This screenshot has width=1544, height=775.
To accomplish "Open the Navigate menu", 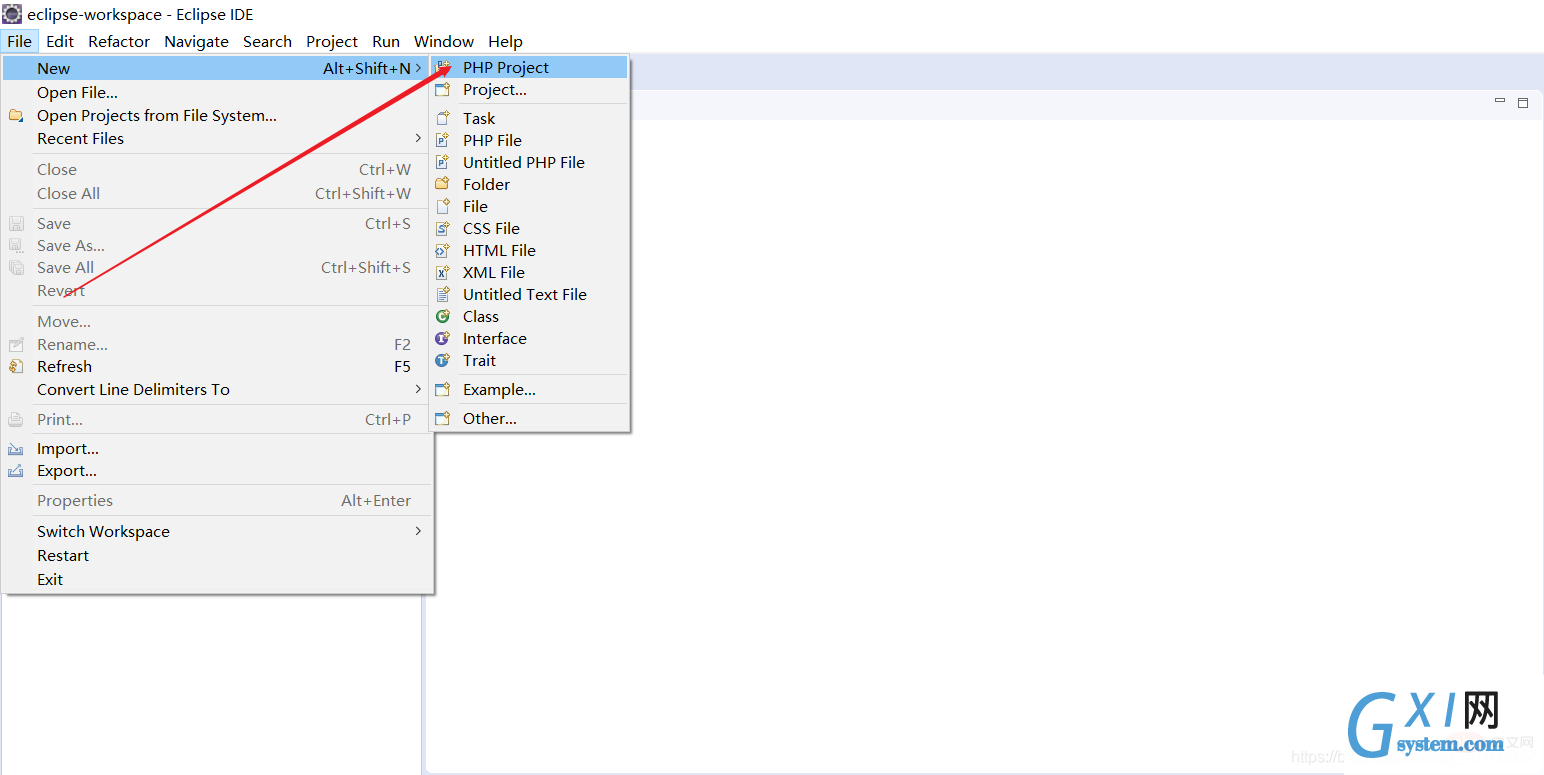I will tap(196, 41).
